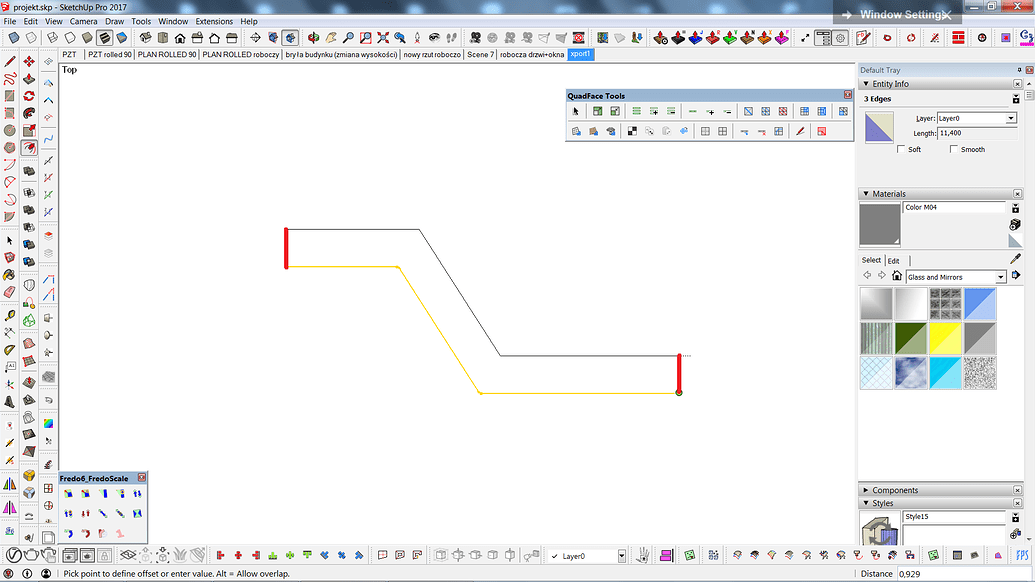The width and height of the screenshot is (1035, 582).
Task: Open the Glass and Mirrors materials dropdown
Action: tap(1001, 277)
